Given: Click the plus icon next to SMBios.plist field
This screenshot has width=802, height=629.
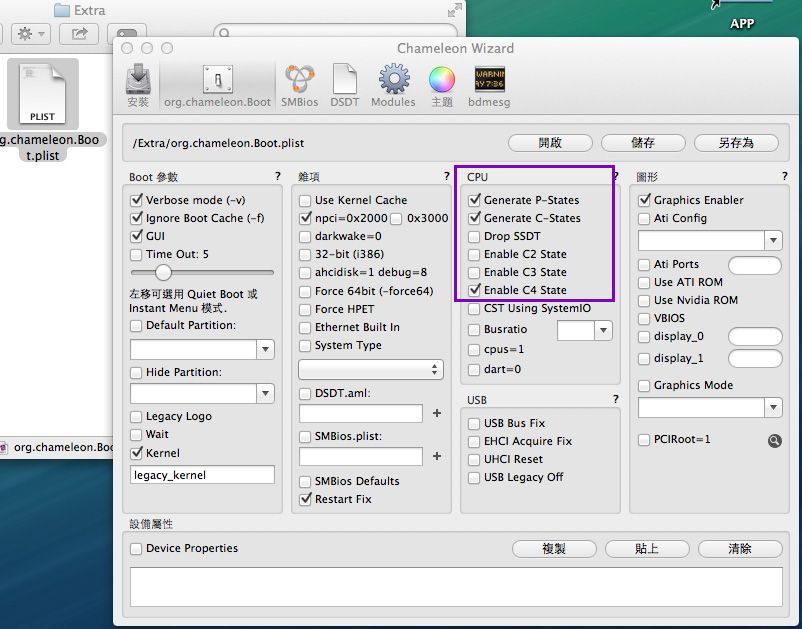Looking at the screenshot, I should tap(437, 456).
